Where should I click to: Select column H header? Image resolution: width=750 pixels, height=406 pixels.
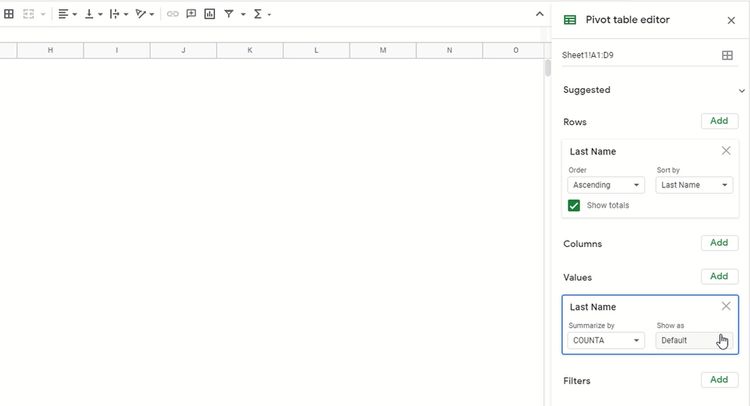[50, 50]
